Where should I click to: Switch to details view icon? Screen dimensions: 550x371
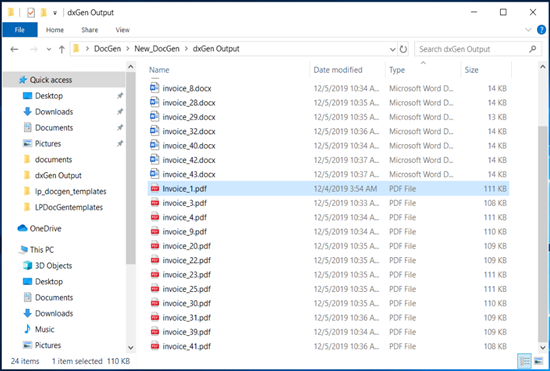[525, 361]
